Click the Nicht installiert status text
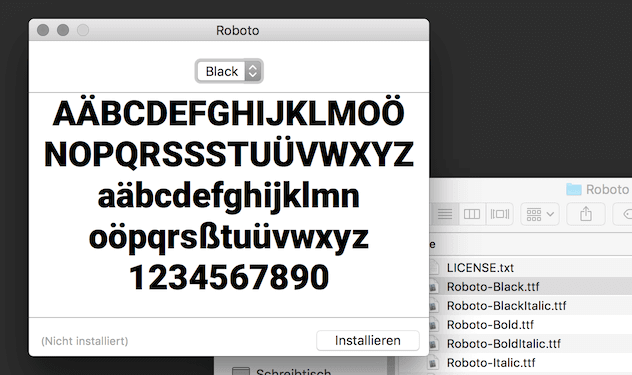This screenshot has width=632, height=375. point(85,341)
